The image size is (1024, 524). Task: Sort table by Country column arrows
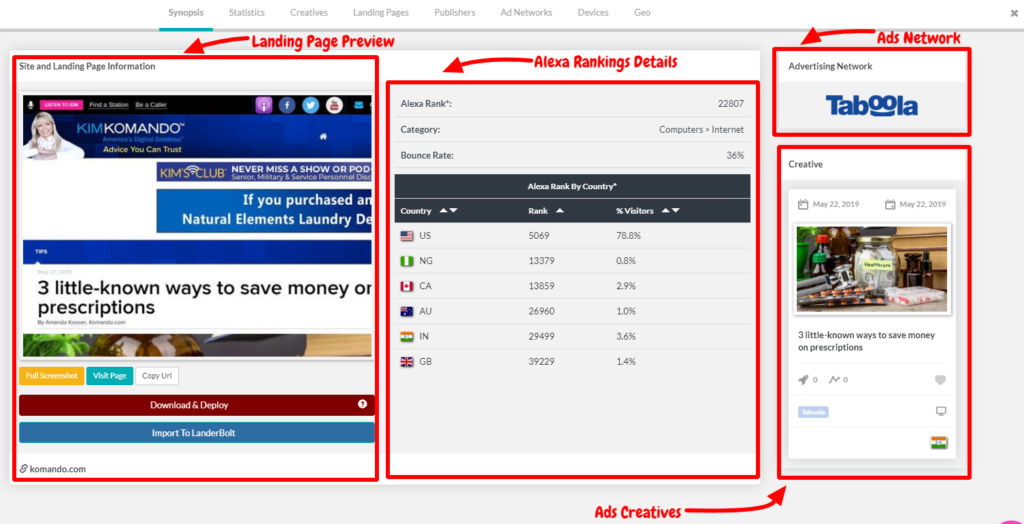(x=449, y=211)
